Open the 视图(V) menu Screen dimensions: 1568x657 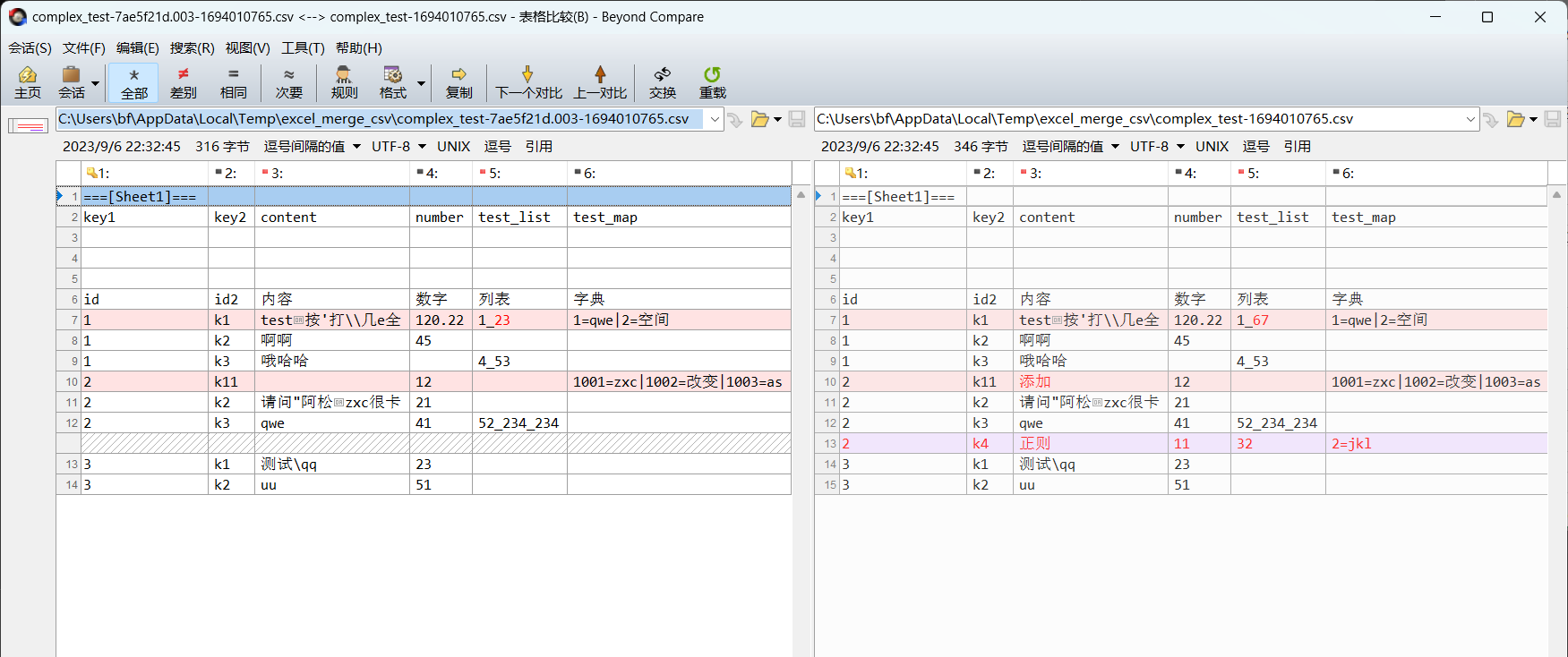click(x=248, y=48)
